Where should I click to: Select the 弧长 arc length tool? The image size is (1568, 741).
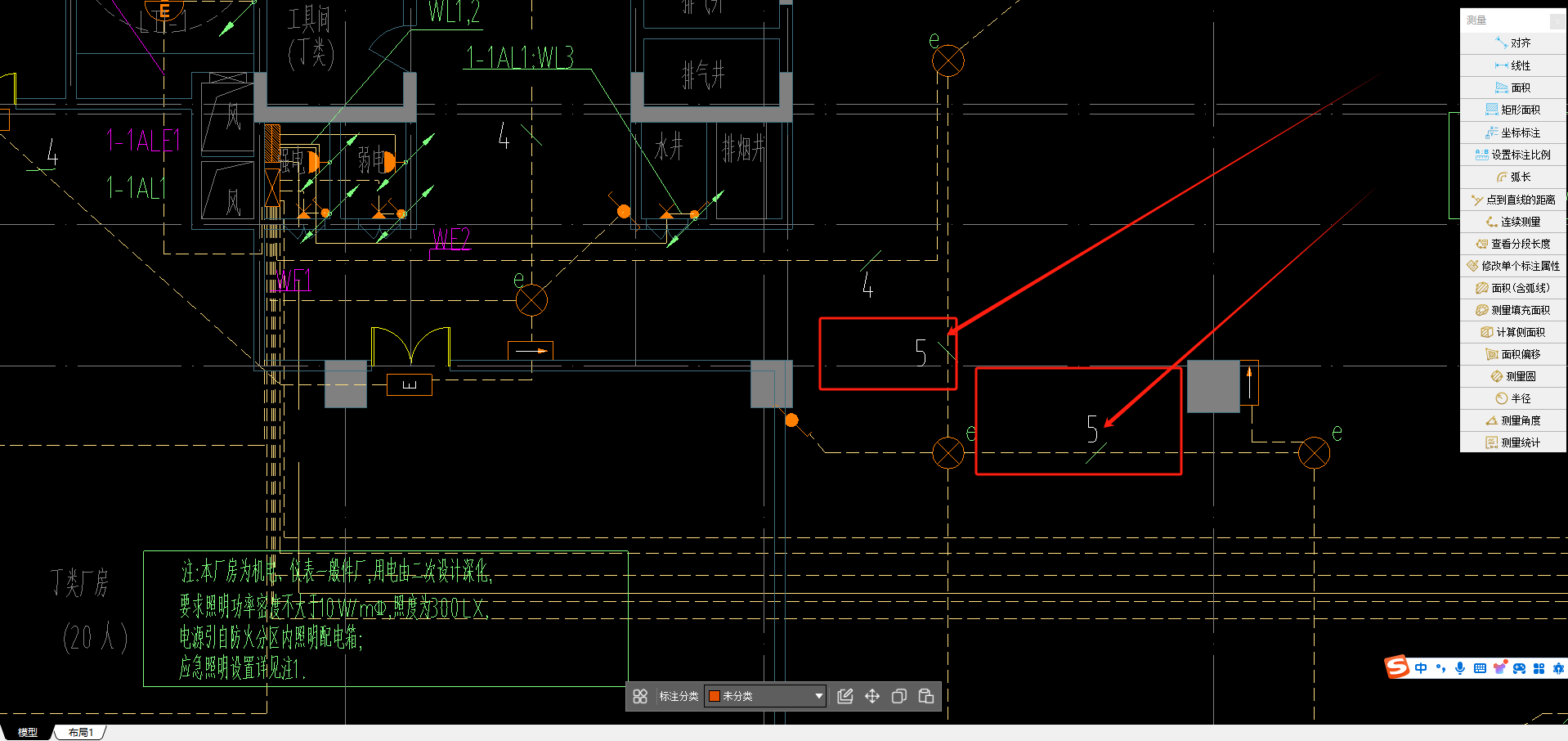coord(1512,177)
